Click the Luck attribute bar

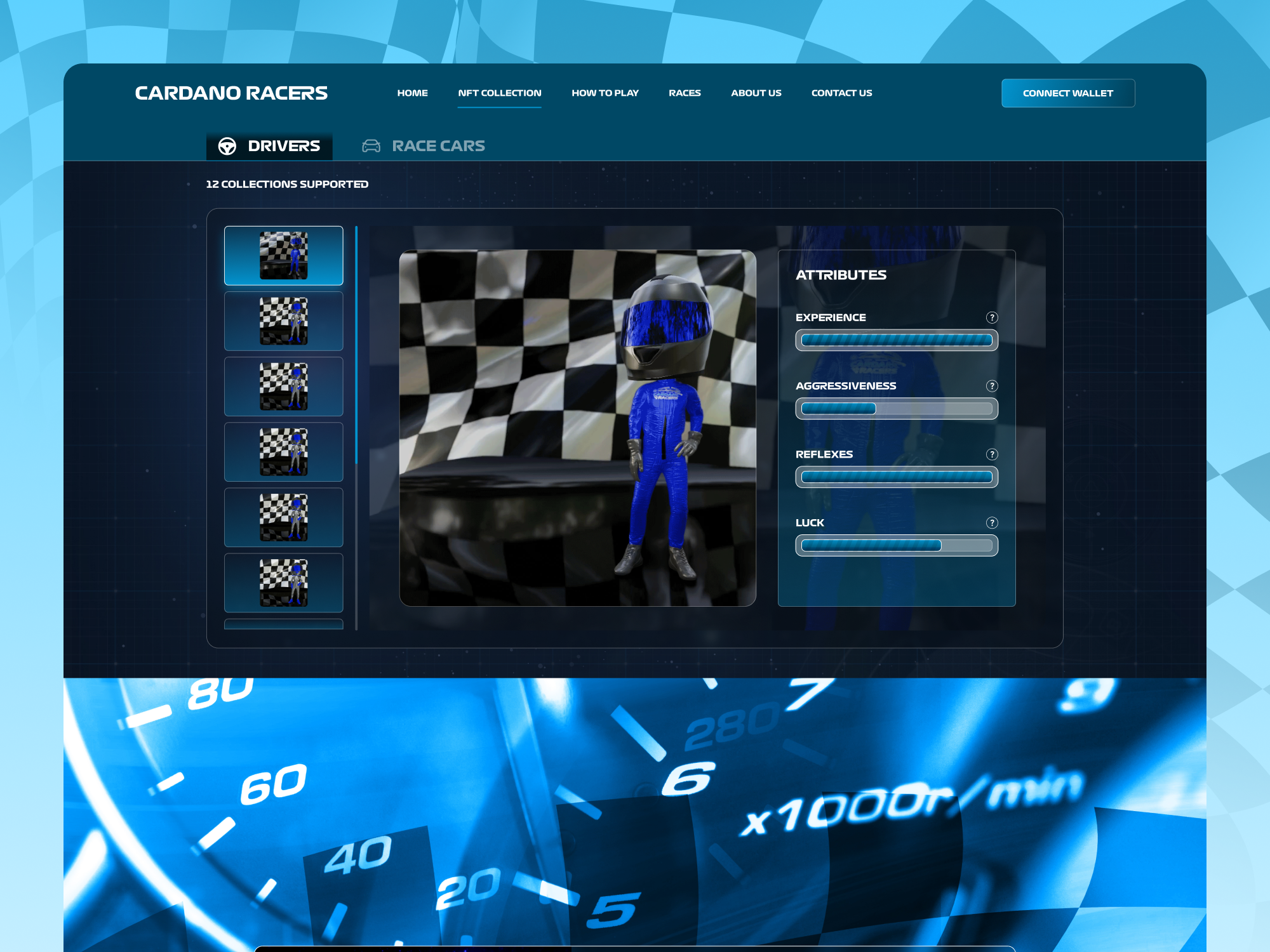pos(896,546)
